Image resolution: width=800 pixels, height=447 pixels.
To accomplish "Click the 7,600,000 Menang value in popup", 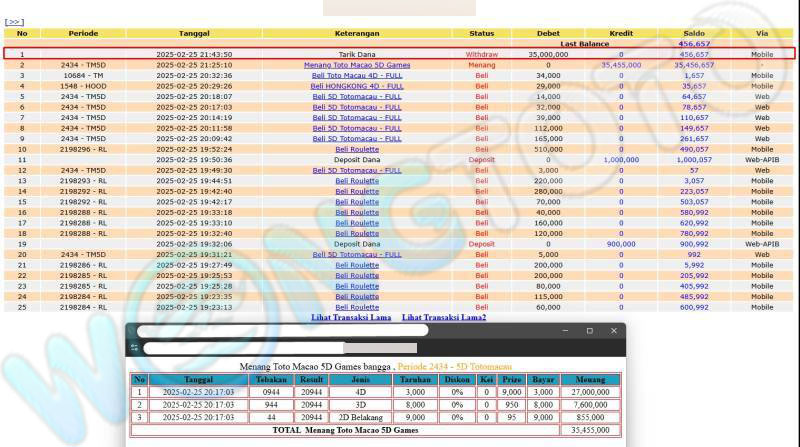I will [590, 405].
